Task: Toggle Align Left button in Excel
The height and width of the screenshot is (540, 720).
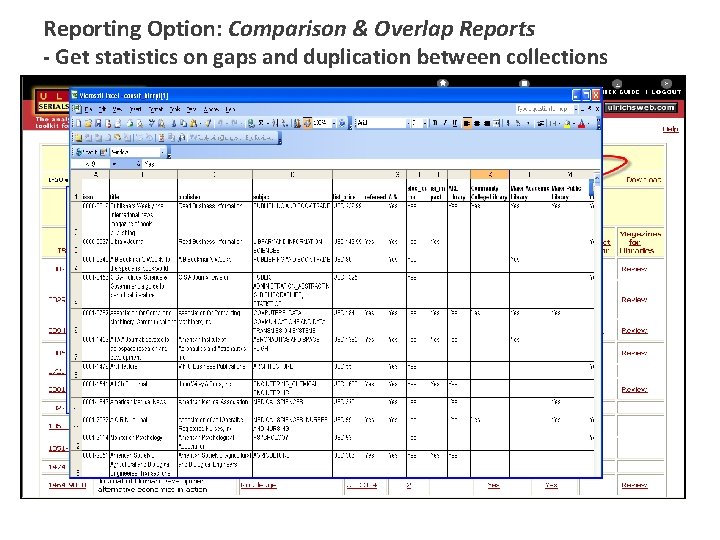Action: pos(467,123)
